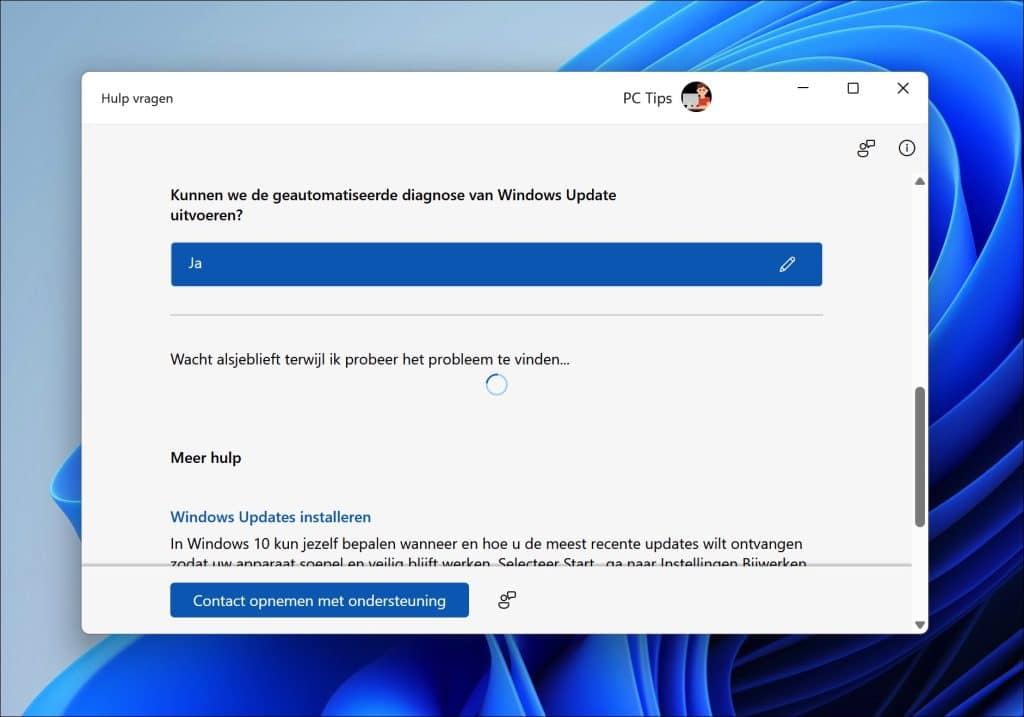The height and width of the screenshot is (717, 1024).
Task: Click the PC Tips avatar image
Action: click(x=696, y=97)
